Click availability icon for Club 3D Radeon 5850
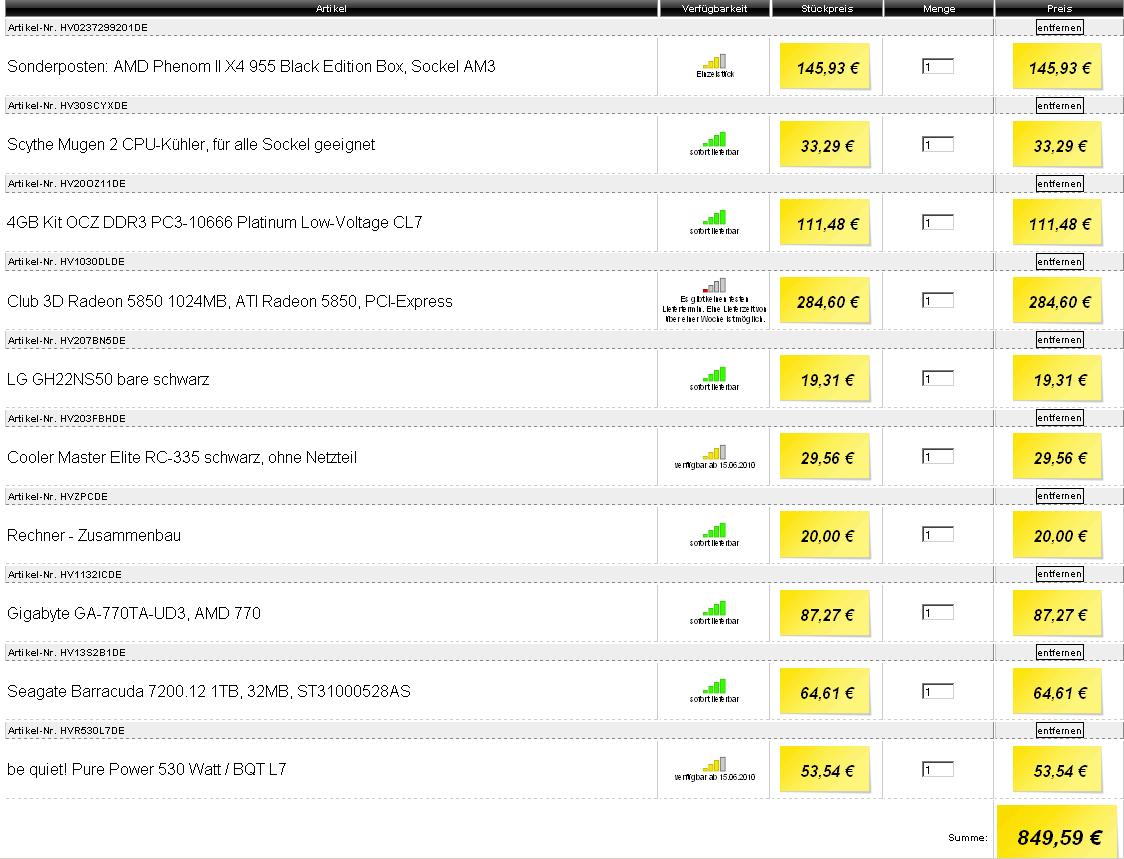Image resolution: width=1124 pixels, height=859 pixels. [715, 285]
